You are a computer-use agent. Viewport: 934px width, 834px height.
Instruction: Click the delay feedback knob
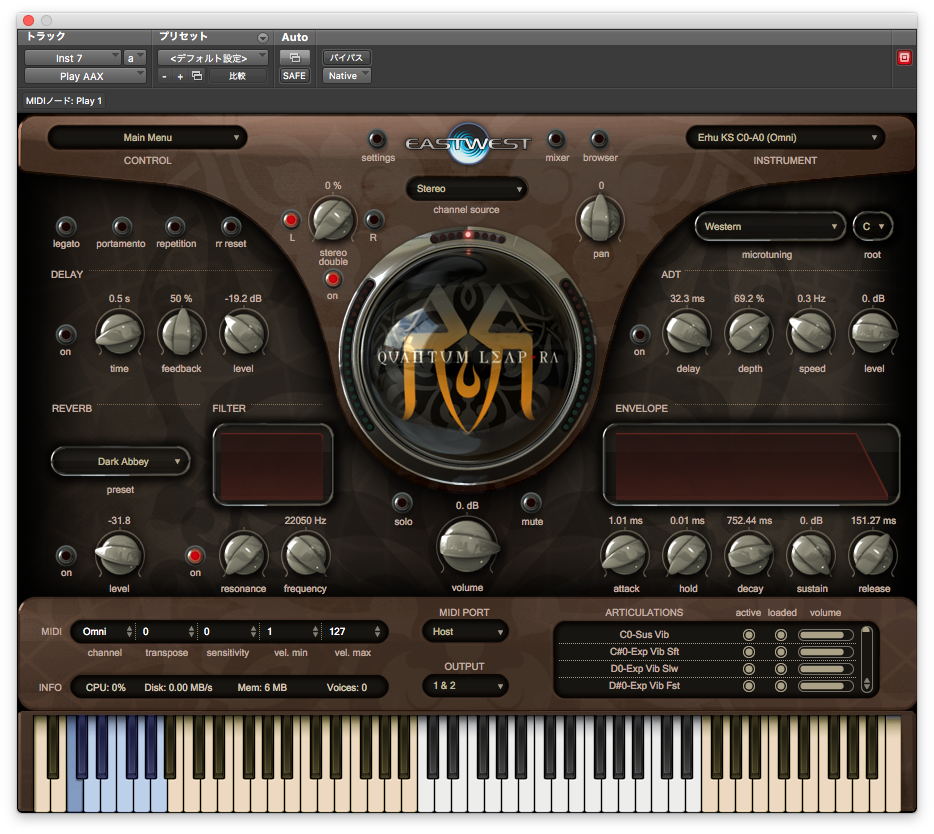181,333
